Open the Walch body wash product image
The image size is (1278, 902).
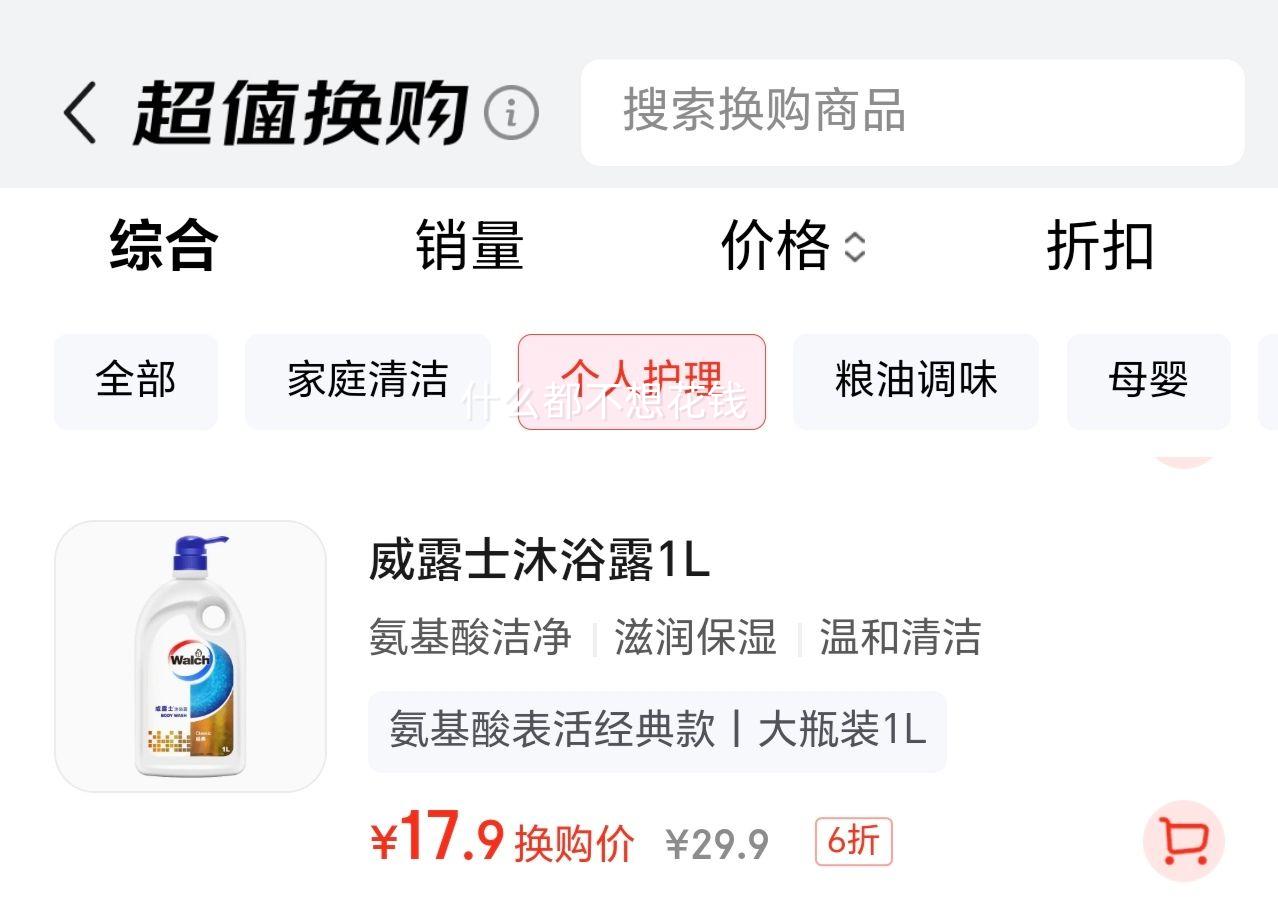pos(190,656)
